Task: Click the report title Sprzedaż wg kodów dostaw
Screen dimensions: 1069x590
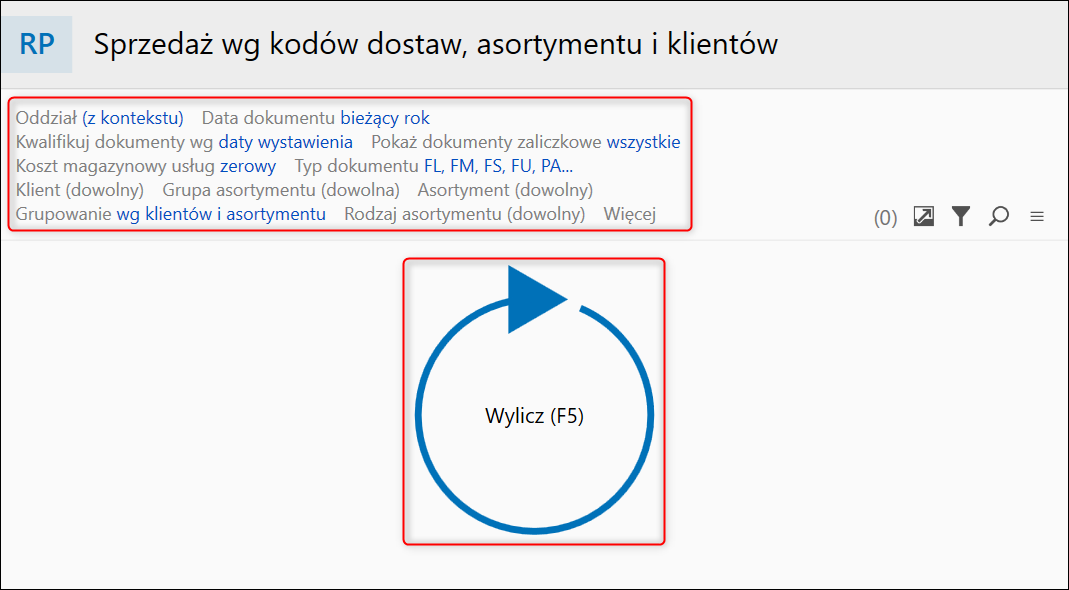Action: click(436, 44)
